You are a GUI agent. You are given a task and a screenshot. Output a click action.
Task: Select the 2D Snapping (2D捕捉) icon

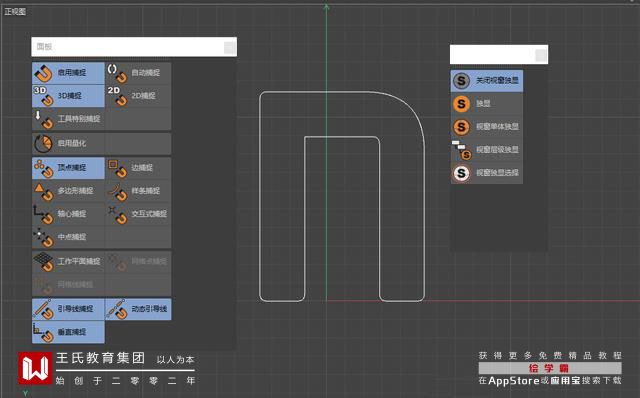(x=117, y=96)
